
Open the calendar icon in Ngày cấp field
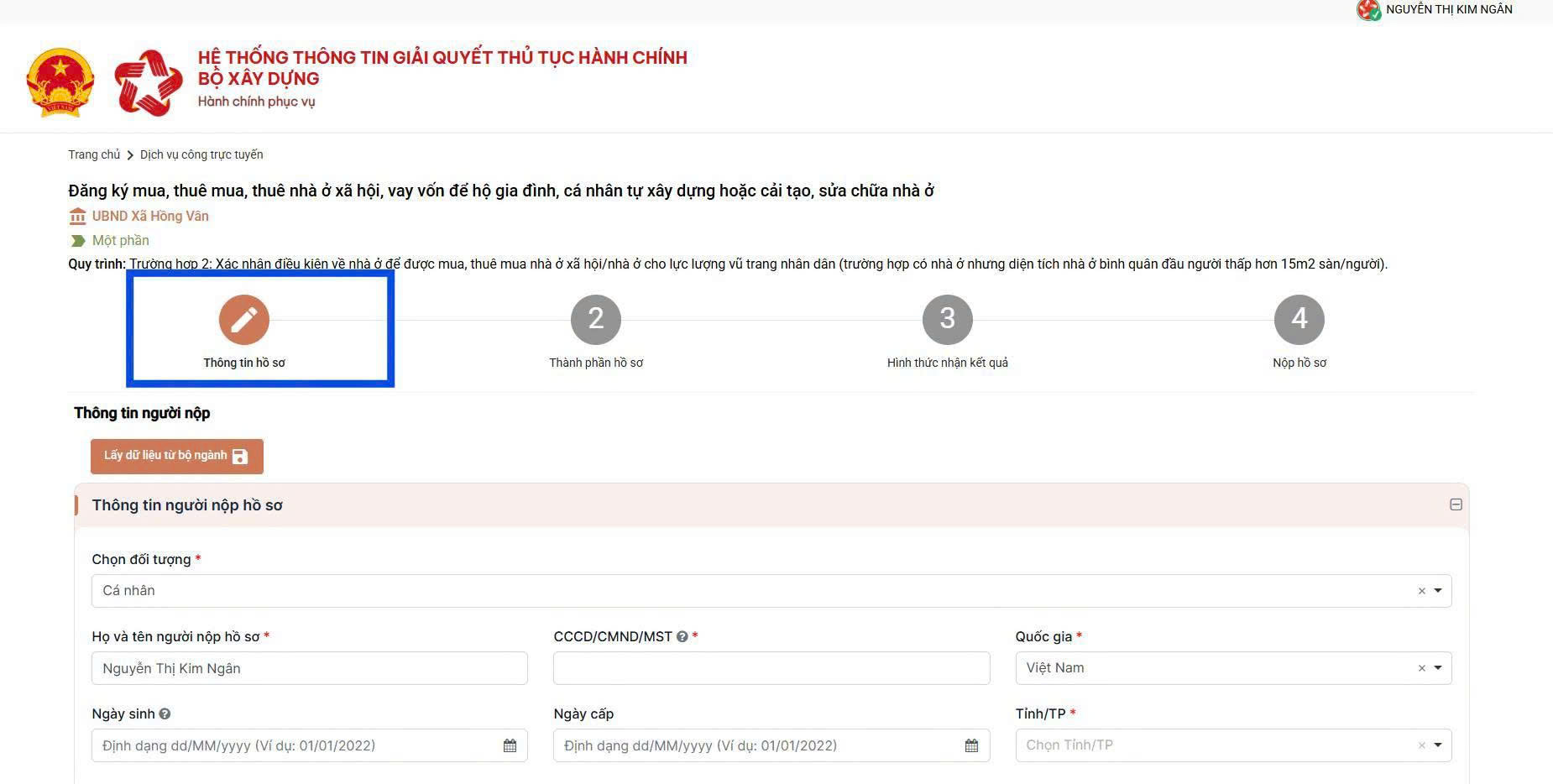[971, 745]
